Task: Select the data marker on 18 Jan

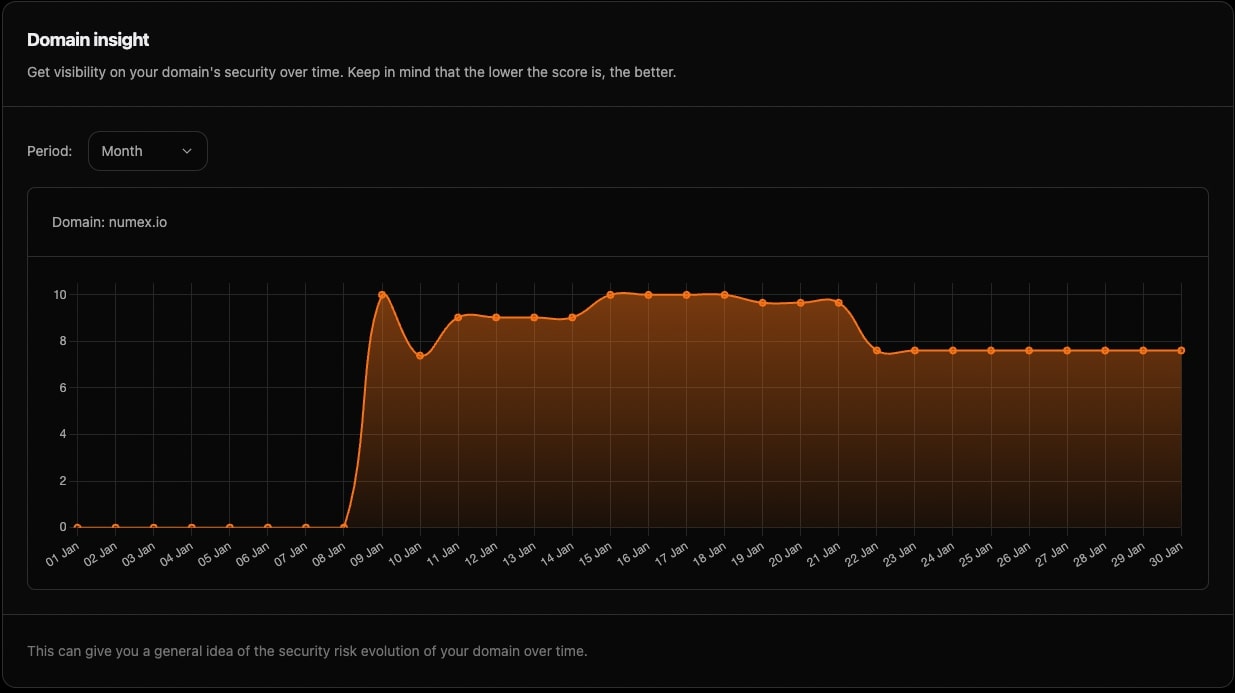Action: [723, 295]
